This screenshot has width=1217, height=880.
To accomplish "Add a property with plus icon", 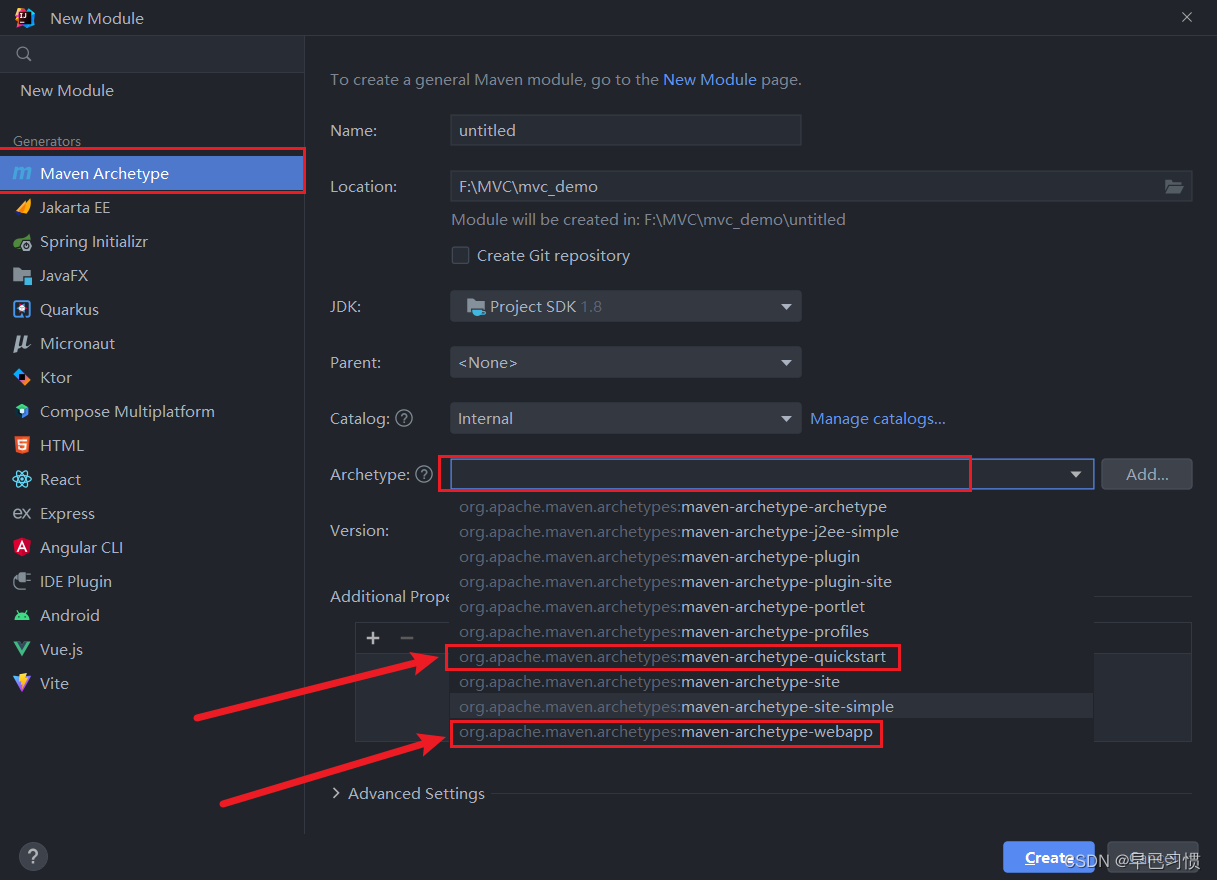I will point(373,638).
